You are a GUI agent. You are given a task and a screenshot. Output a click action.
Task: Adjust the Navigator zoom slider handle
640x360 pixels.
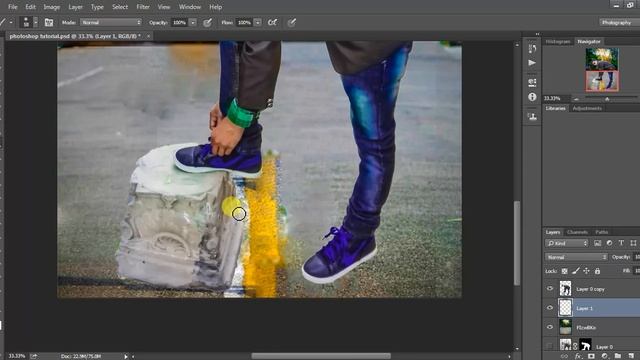tap(607, 99)
